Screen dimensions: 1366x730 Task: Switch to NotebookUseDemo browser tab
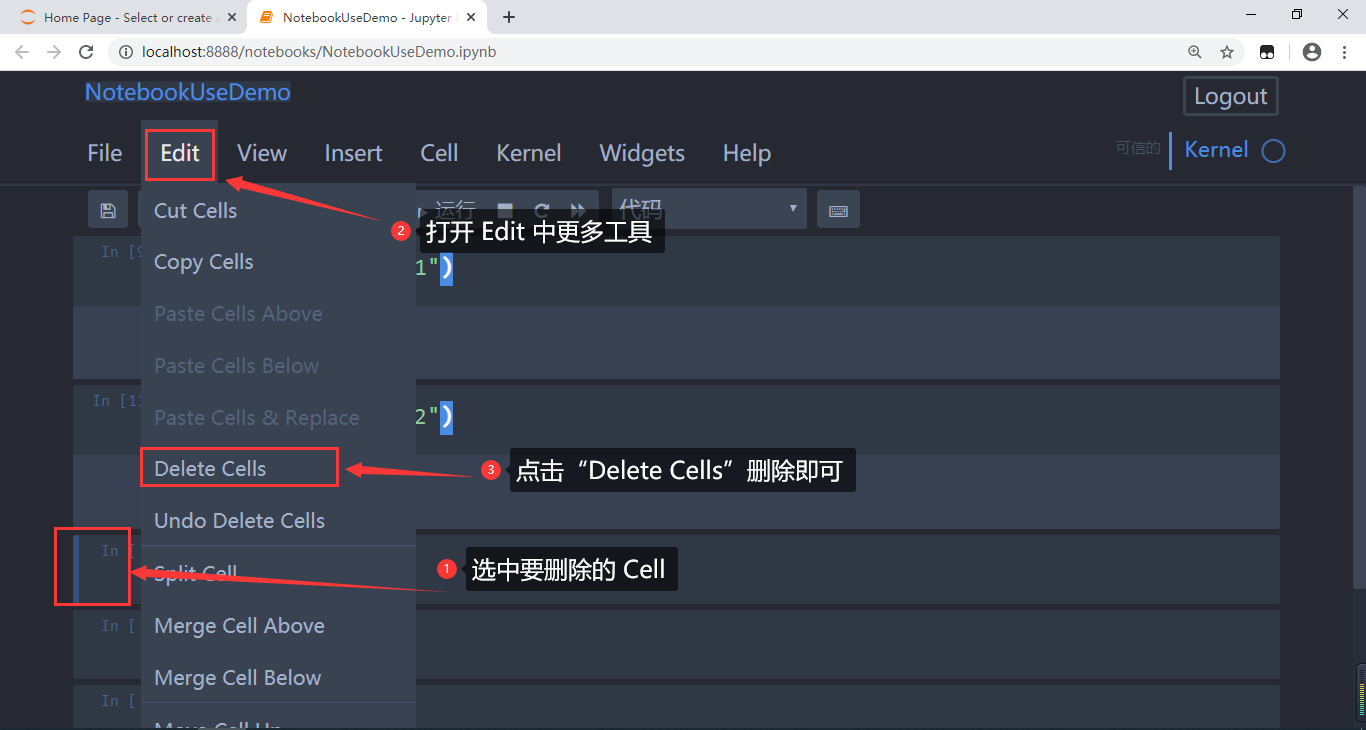pyautogui.click(x=368, y=17)
